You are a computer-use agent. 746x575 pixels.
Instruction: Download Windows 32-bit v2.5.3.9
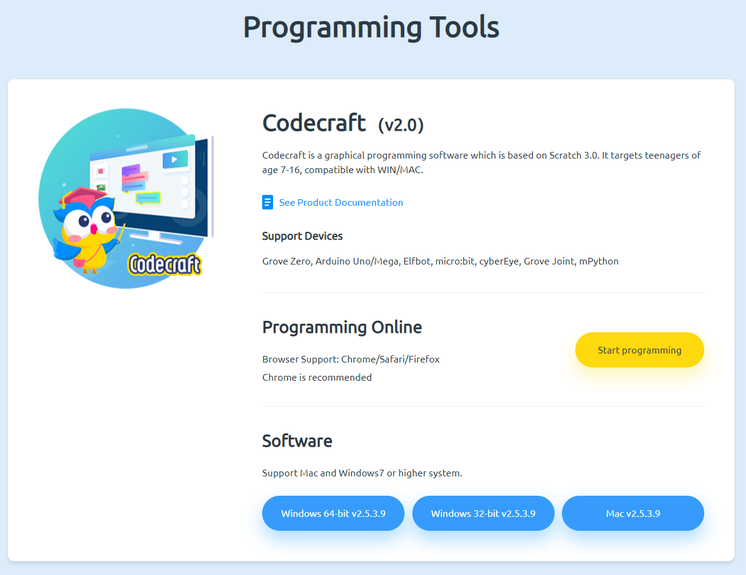point(483,513)
